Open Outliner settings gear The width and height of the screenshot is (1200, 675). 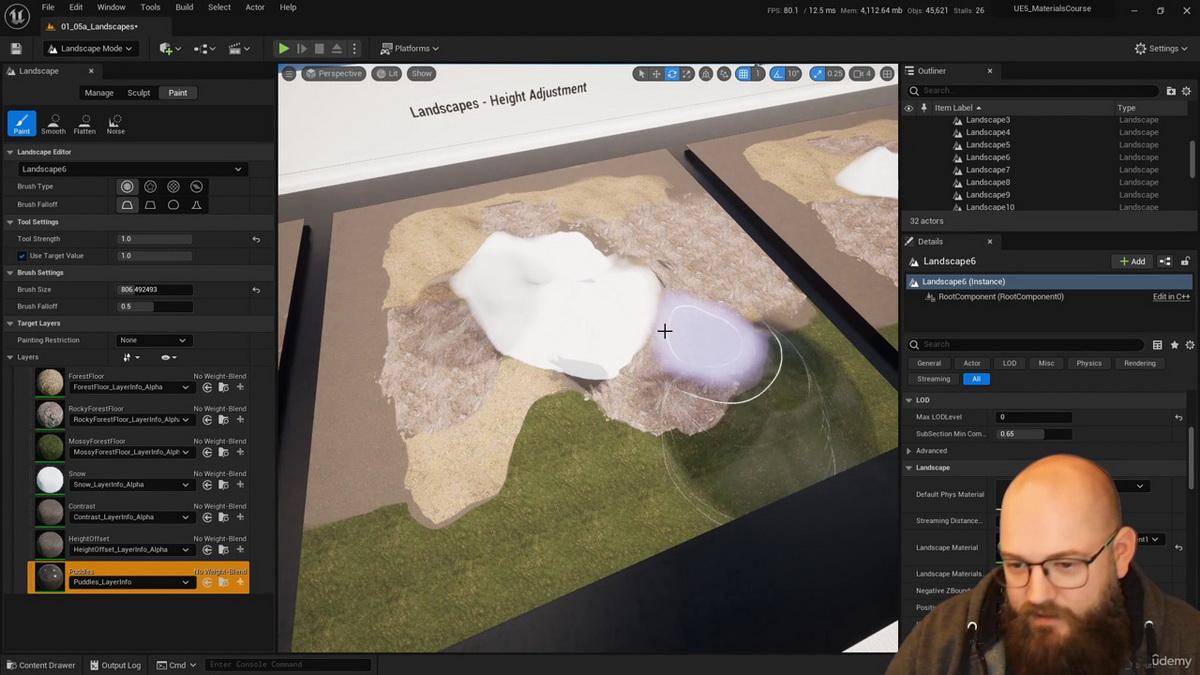coord(1188,91)
